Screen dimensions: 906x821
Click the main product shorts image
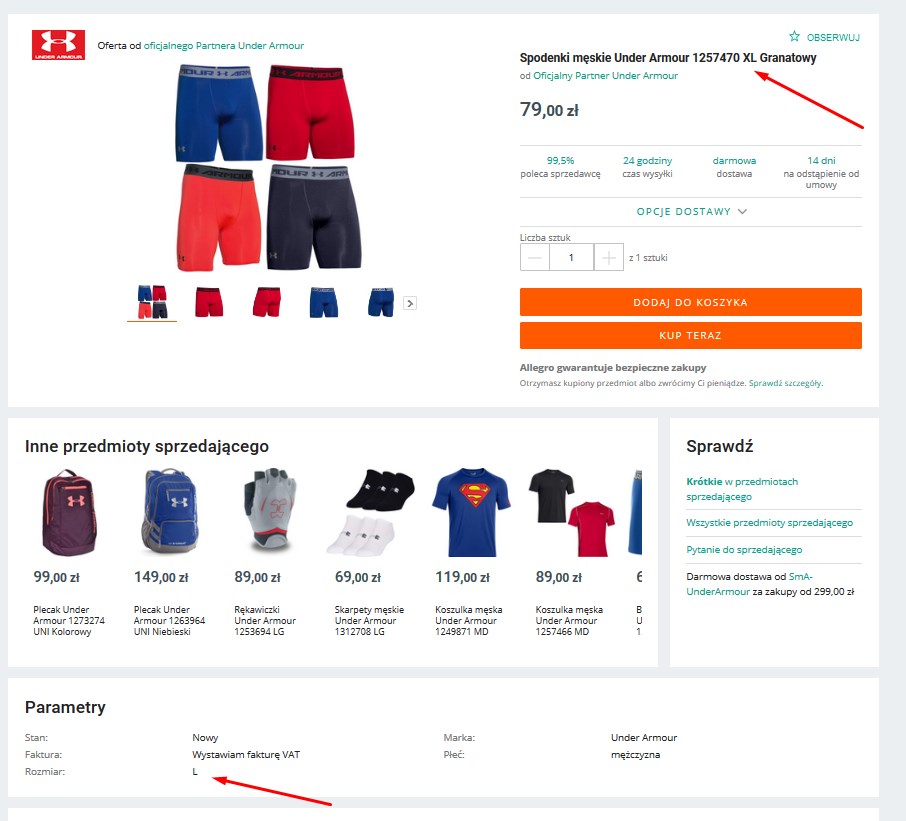268,168
